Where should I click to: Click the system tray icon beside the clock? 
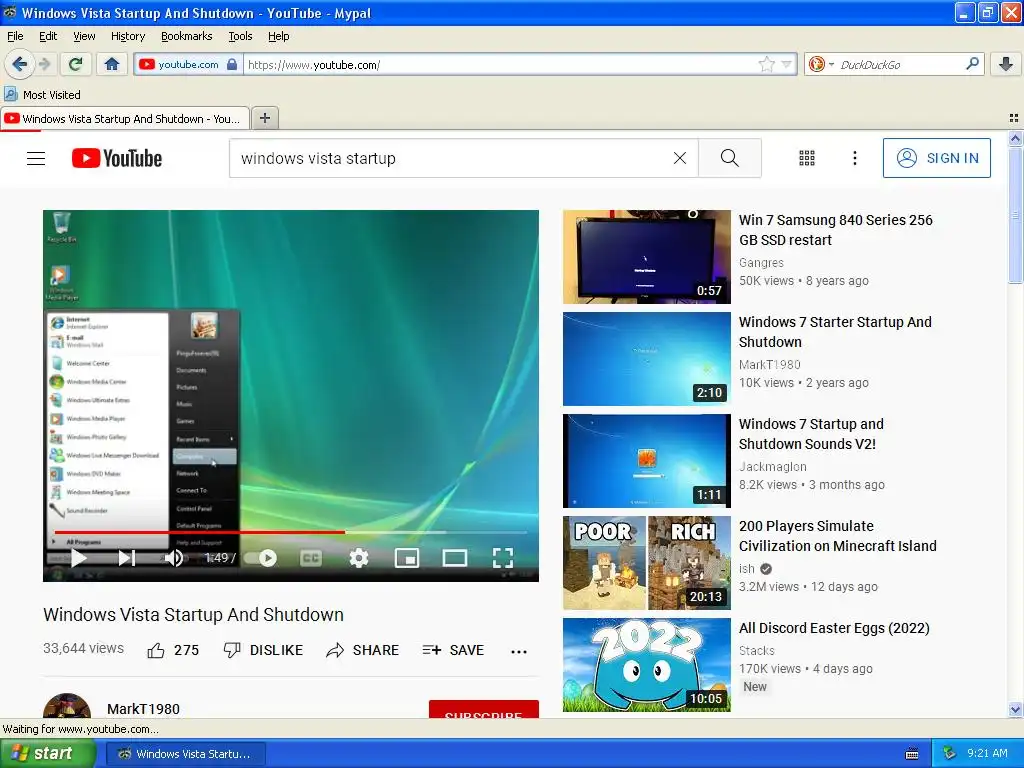tap(950, 753)
